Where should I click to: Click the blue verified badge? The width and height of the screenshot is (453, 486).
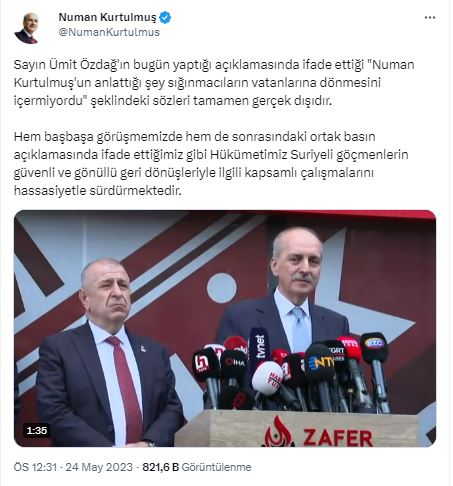(165, 17)
